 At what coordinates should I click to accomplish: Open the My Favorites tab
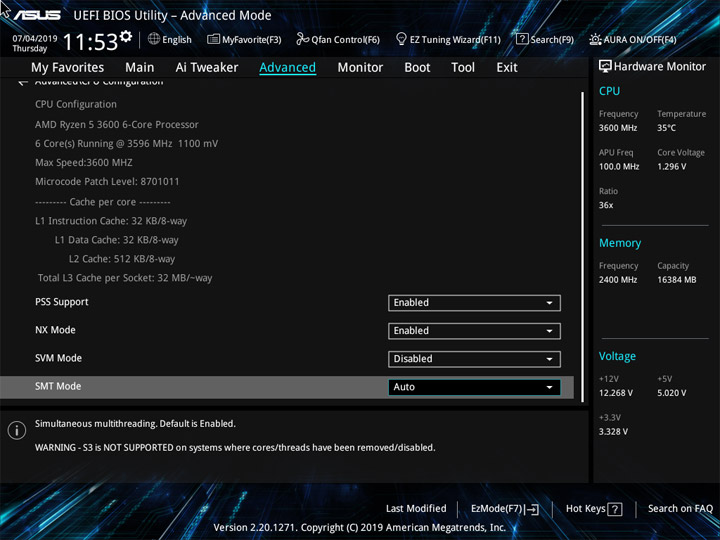pos(68,68)
